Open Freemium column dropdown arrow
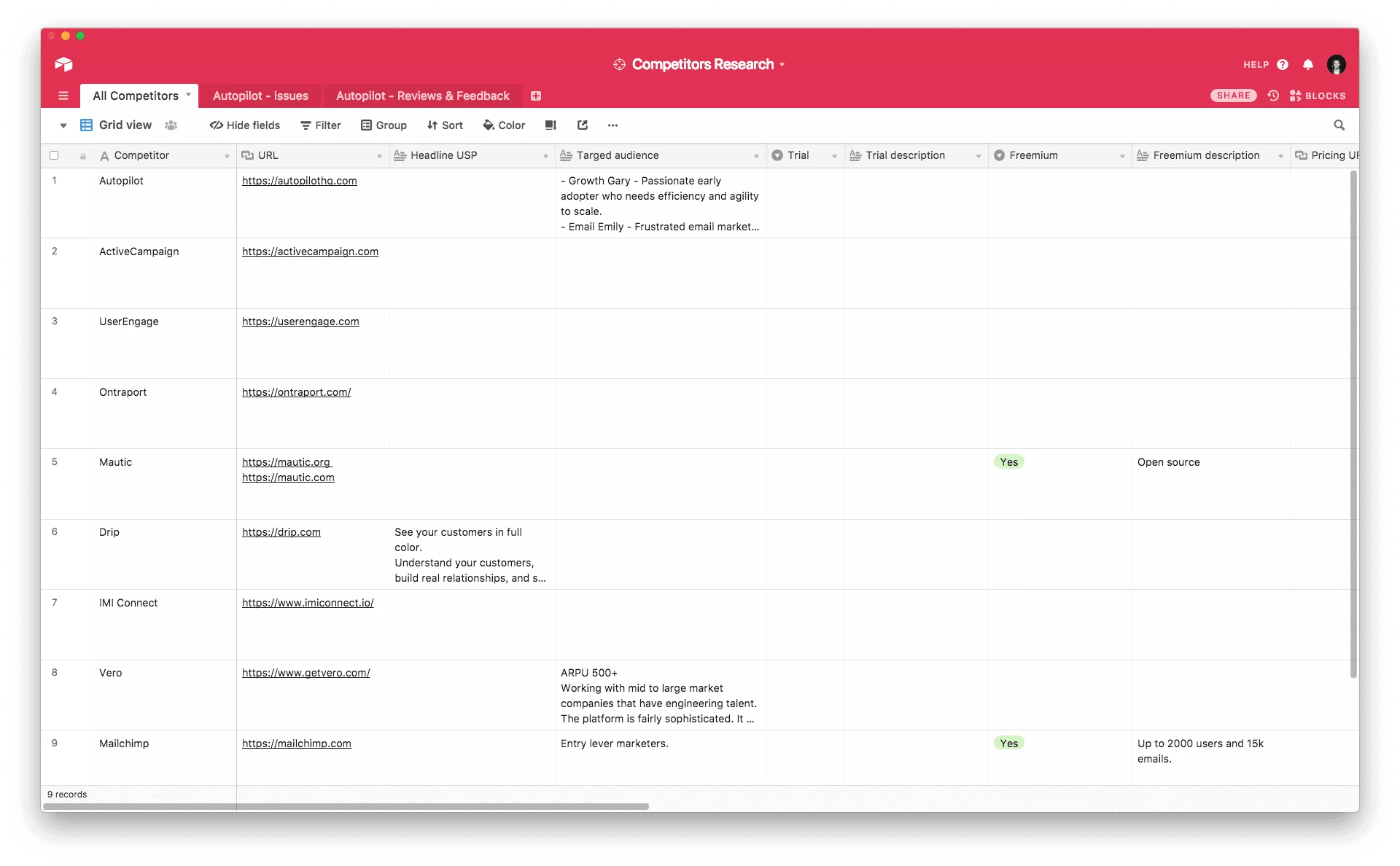Viewport: 1400px width, 866px height. (1122, 156)
